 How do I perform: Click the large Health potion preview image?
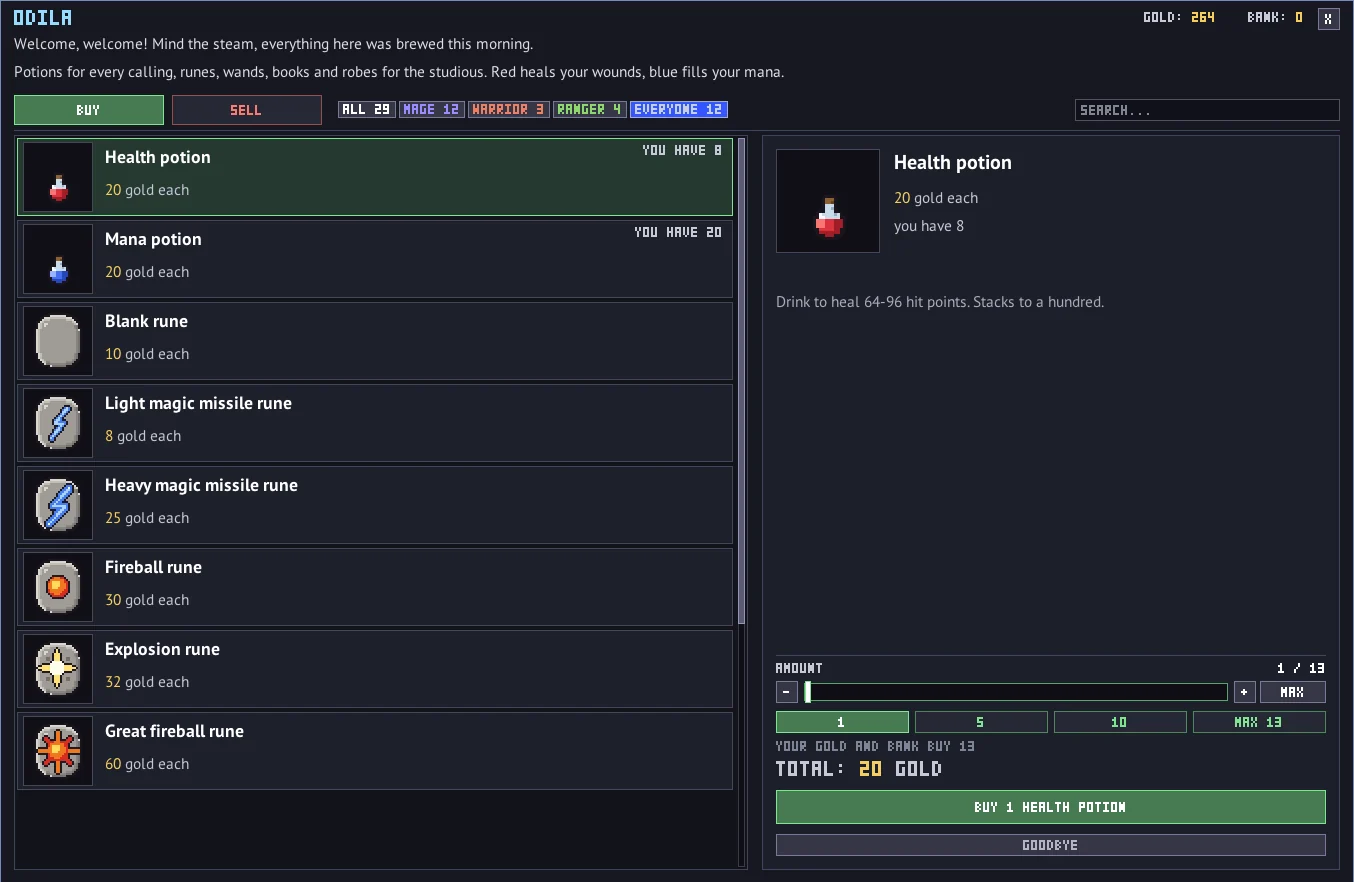click(828, 201)
